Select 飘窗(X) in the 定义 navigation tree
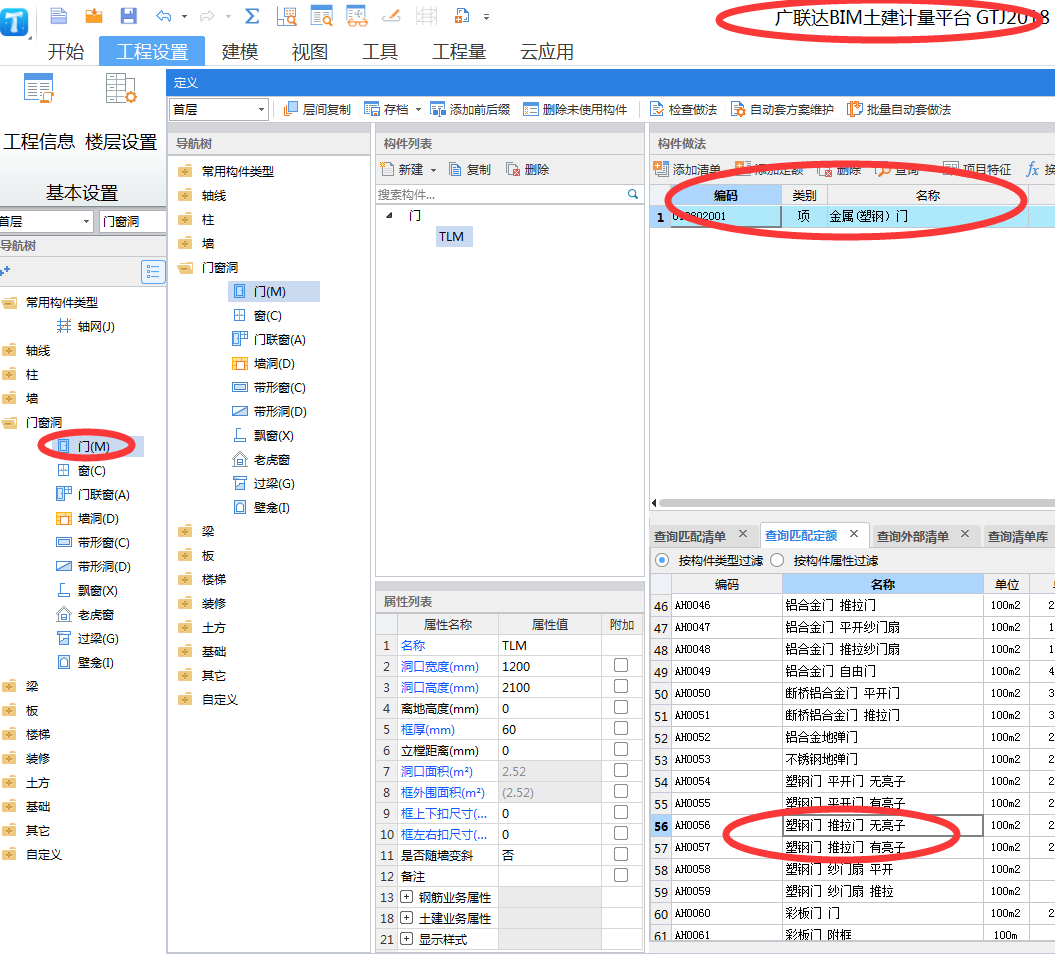Screen dimensions: 1055x954 pos(263,436)
